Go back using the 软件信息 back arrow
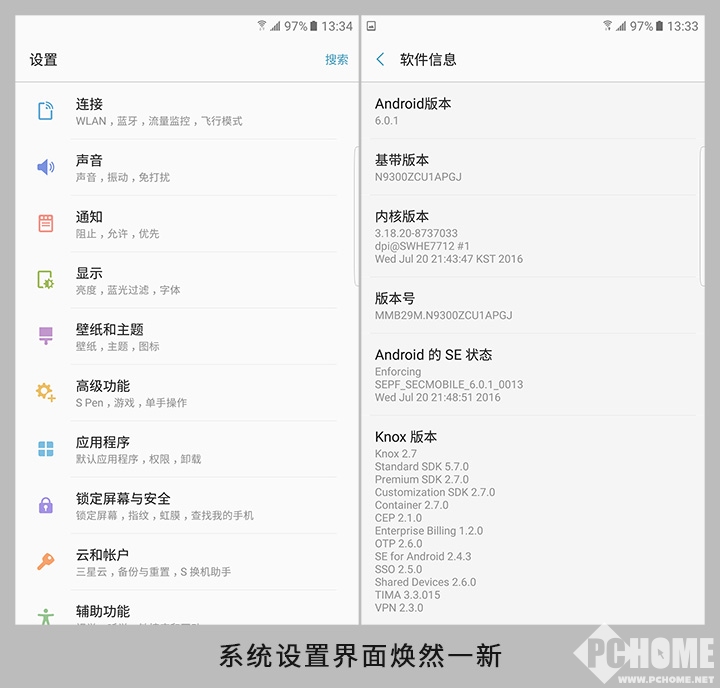This screenshot has height=688, width=720. click(x=380, y=60)
